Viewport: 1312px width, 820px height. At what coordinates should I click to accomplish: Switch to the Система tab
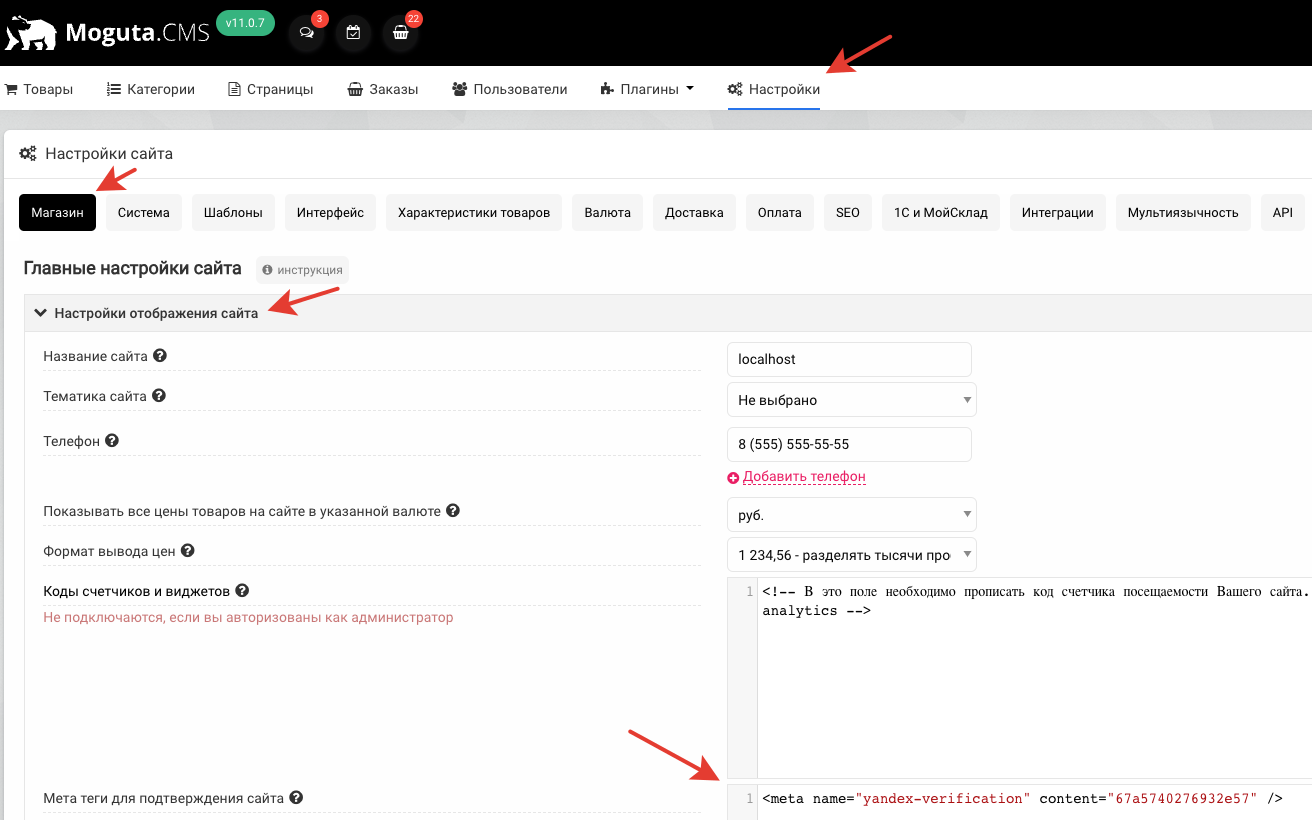pyautogui.click(x=144, y=212)
